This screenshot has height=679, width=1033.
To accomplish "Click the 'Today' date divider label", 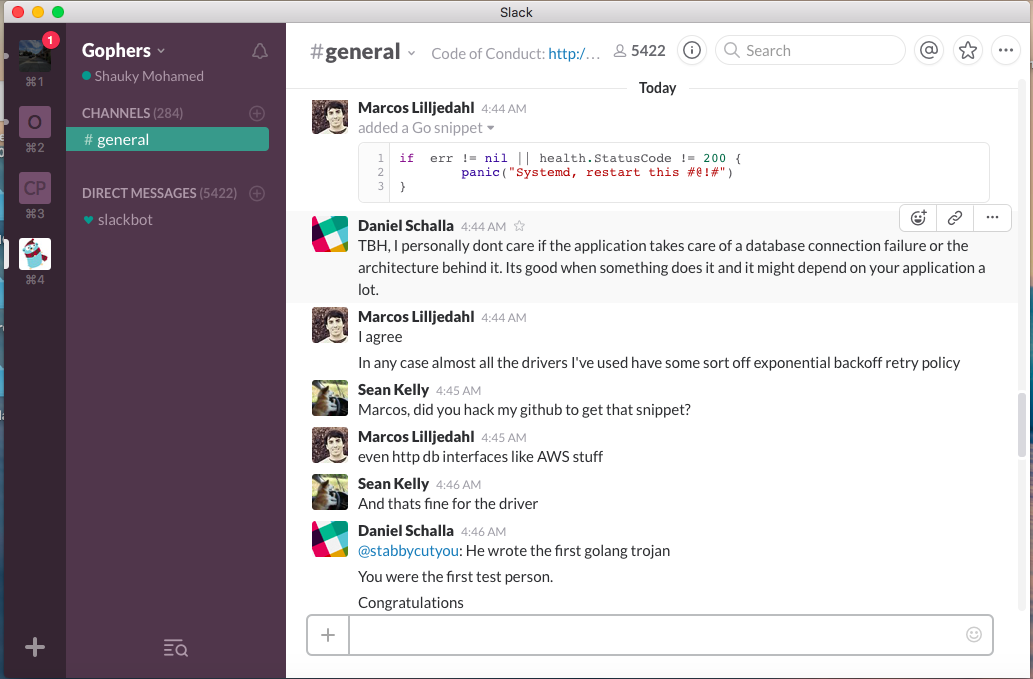I will pos(657,88).
